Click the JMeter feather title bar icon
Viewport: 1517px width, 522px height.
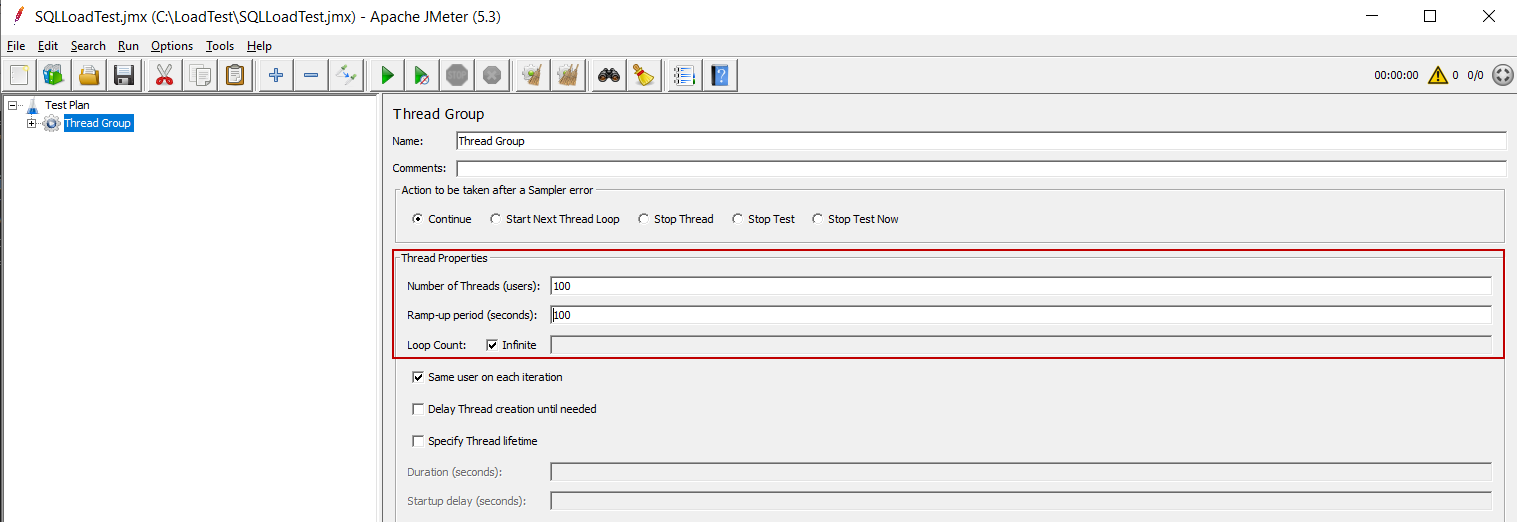17,16
